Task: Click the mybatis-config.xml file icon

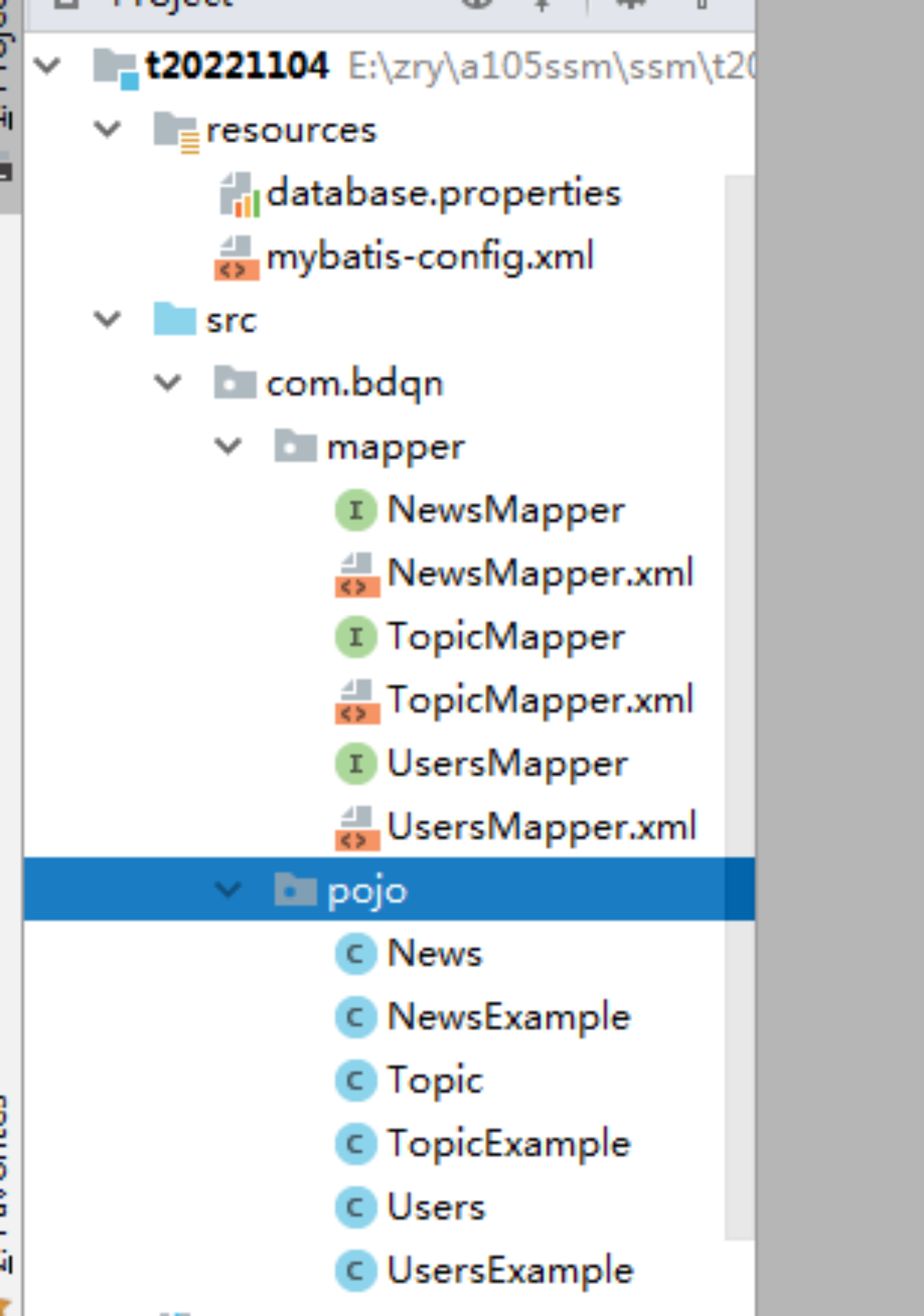Action: pos(237,257)
